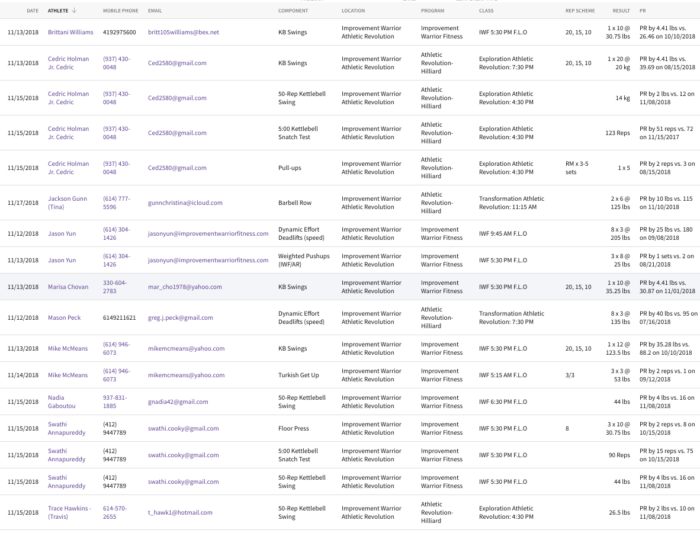Click the REP SCHEME column header
The image size is (700, 533).
pyautogui.click(x=580, y=11)
